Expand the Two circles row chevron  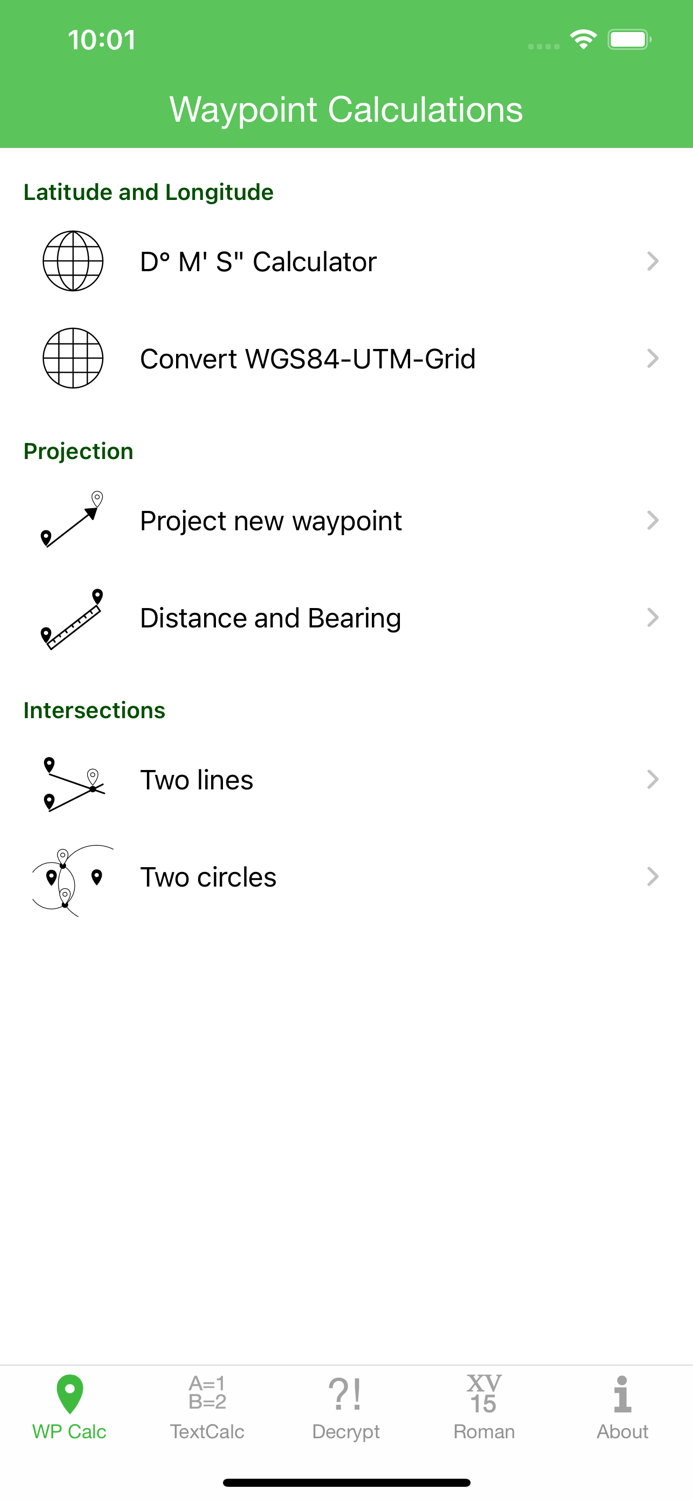point(652,877)
